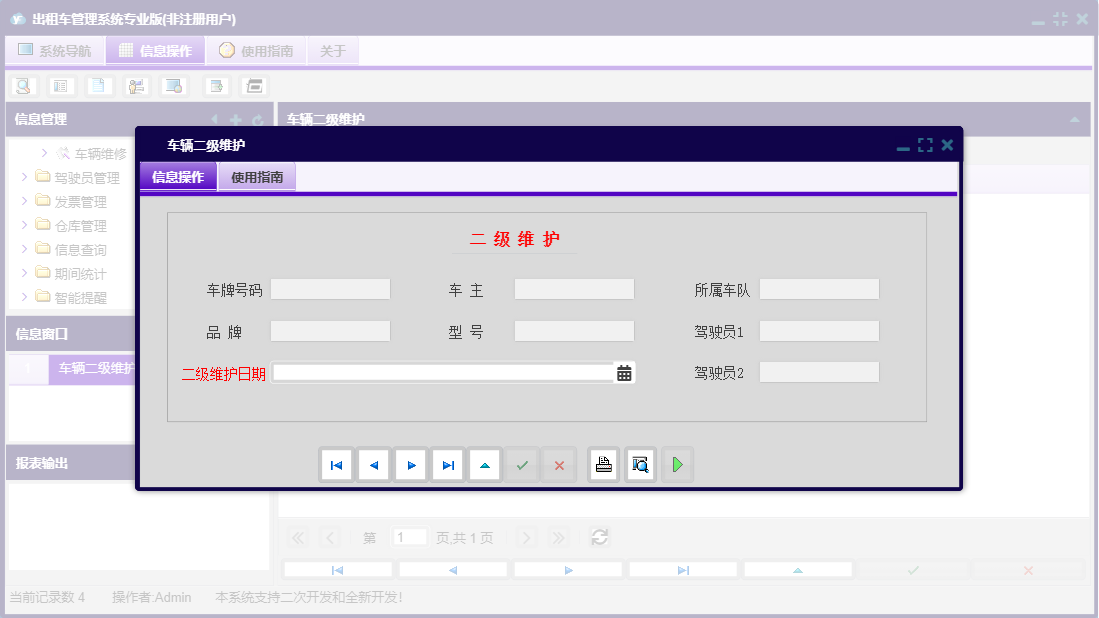
Task: Select the user settings icon on the toolbar
Action: tap(135, 86)
